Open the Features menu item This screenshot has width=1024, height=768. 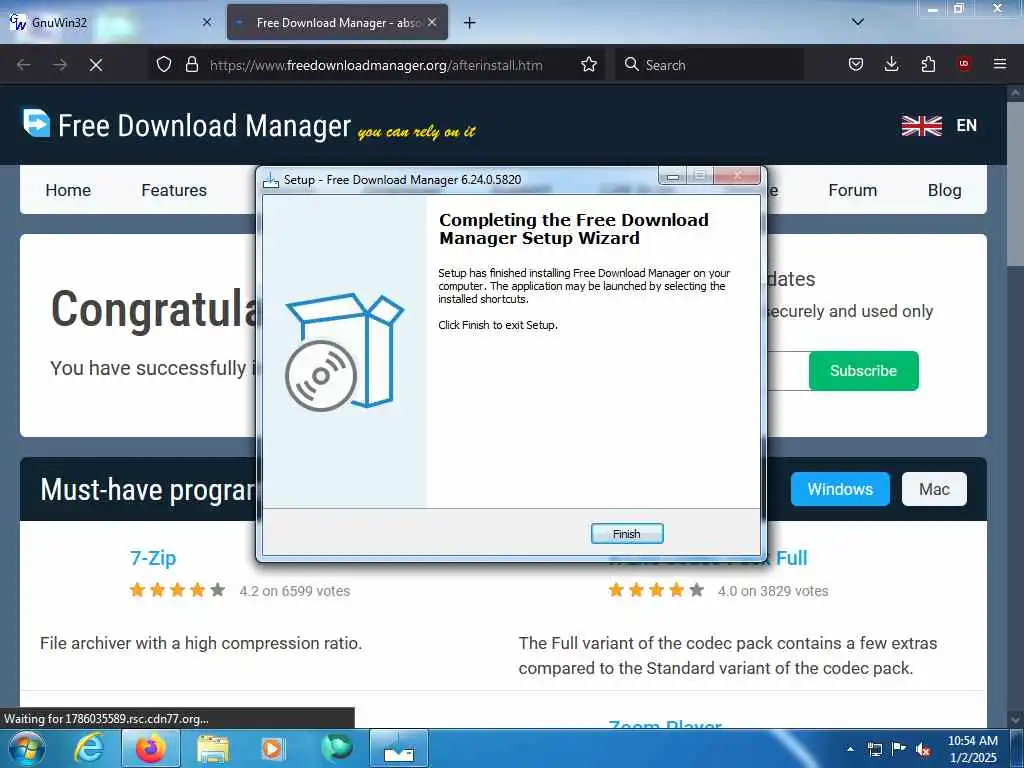pyautogui.click(x=174, y=190)
